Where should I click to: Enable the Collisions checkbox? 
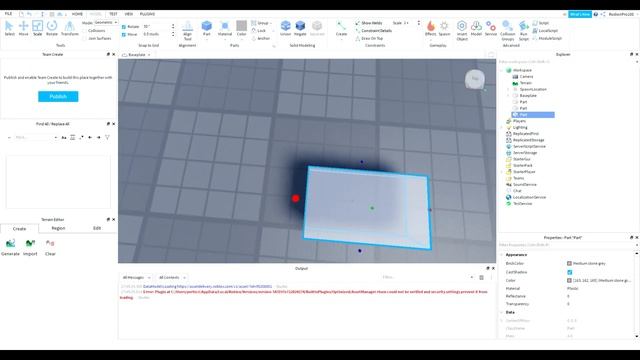(85, 31)
